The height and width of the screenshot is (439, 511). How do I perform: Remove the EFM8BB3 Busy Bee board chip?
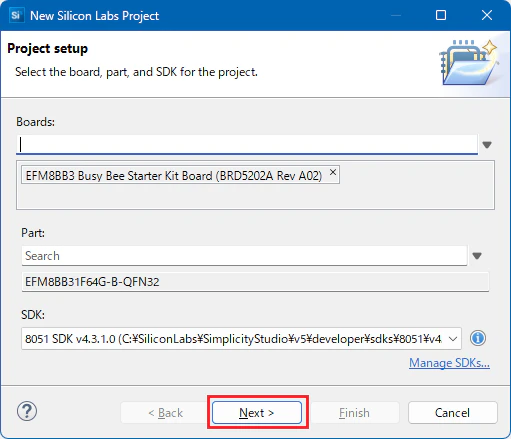pyautogui.click(x=333, y=172)
